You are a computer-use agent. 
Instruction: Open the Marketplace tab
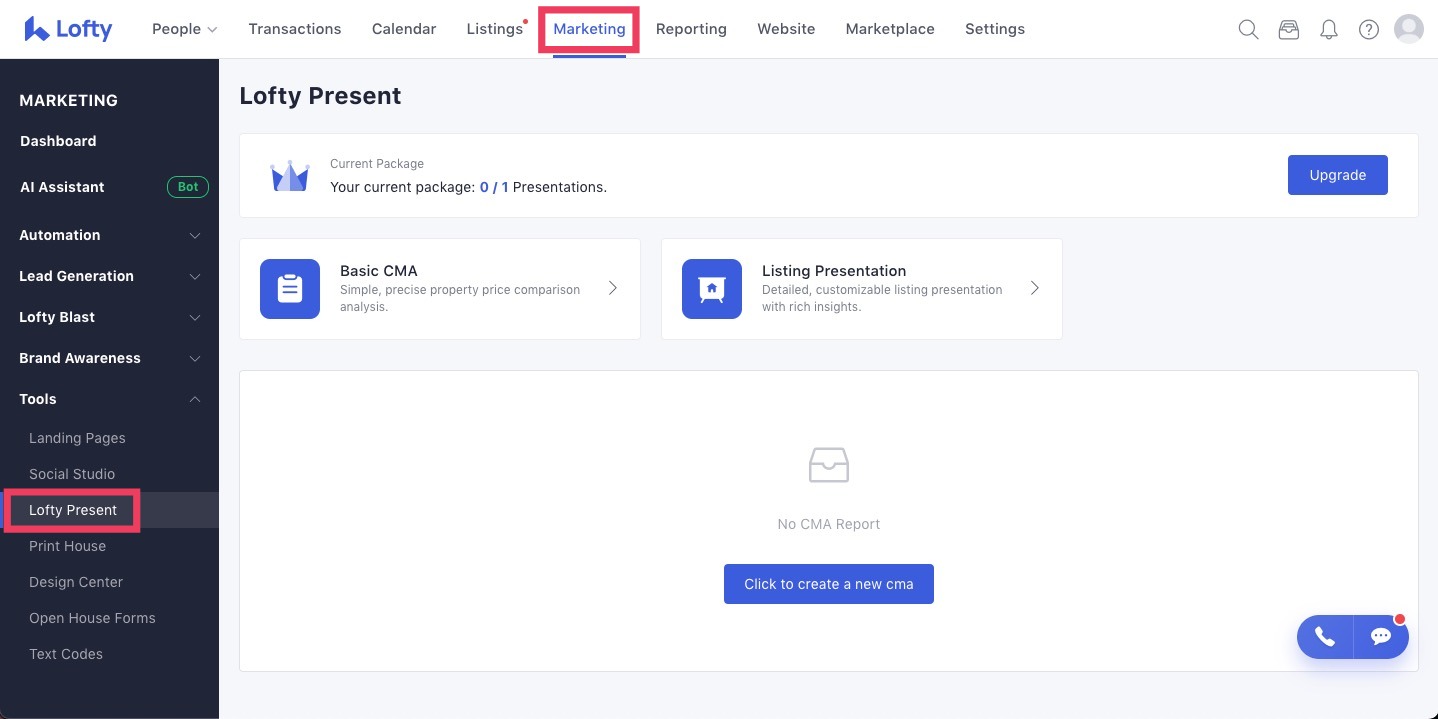(x=890, y=29)
